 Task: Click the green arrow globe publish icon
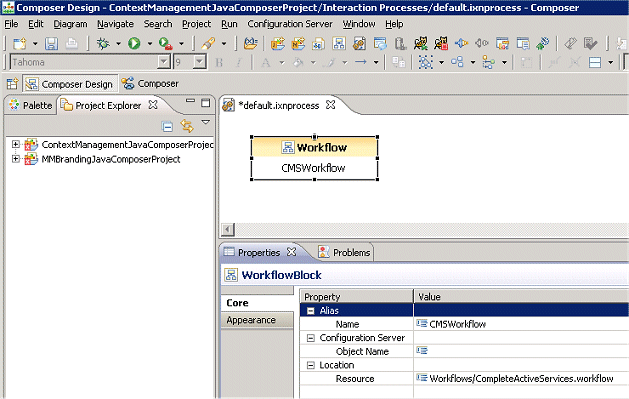(x=543, y=43)
